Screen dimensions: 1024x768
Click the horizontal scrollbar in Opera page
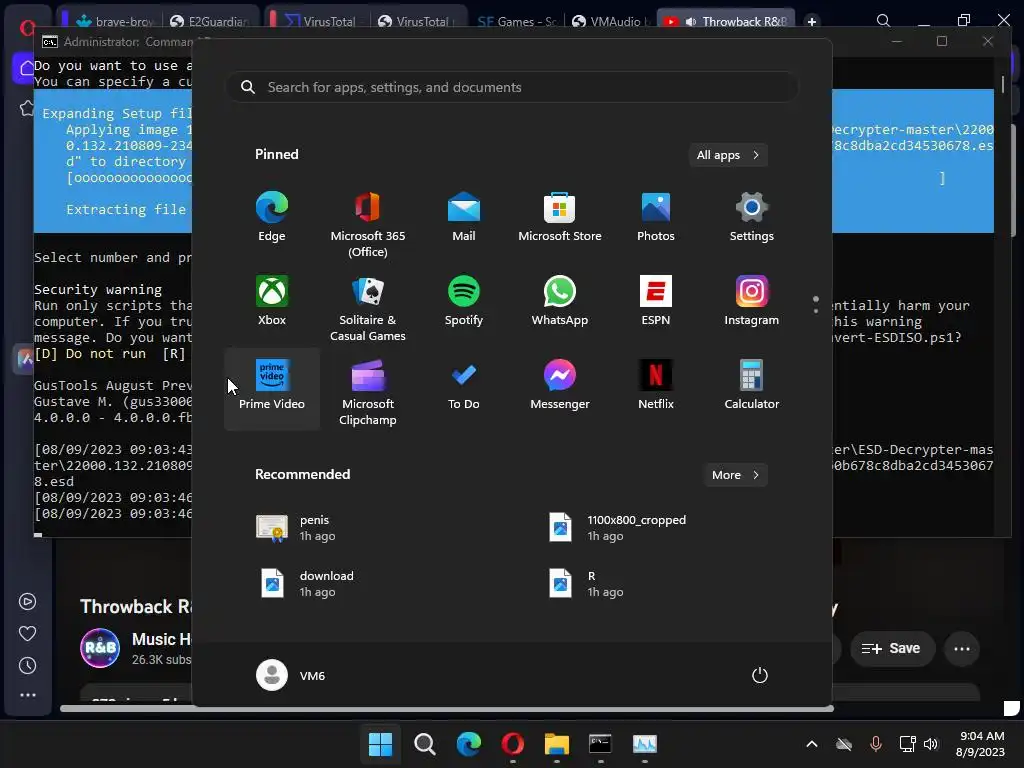pyautogui.click(x=447, y=709)
